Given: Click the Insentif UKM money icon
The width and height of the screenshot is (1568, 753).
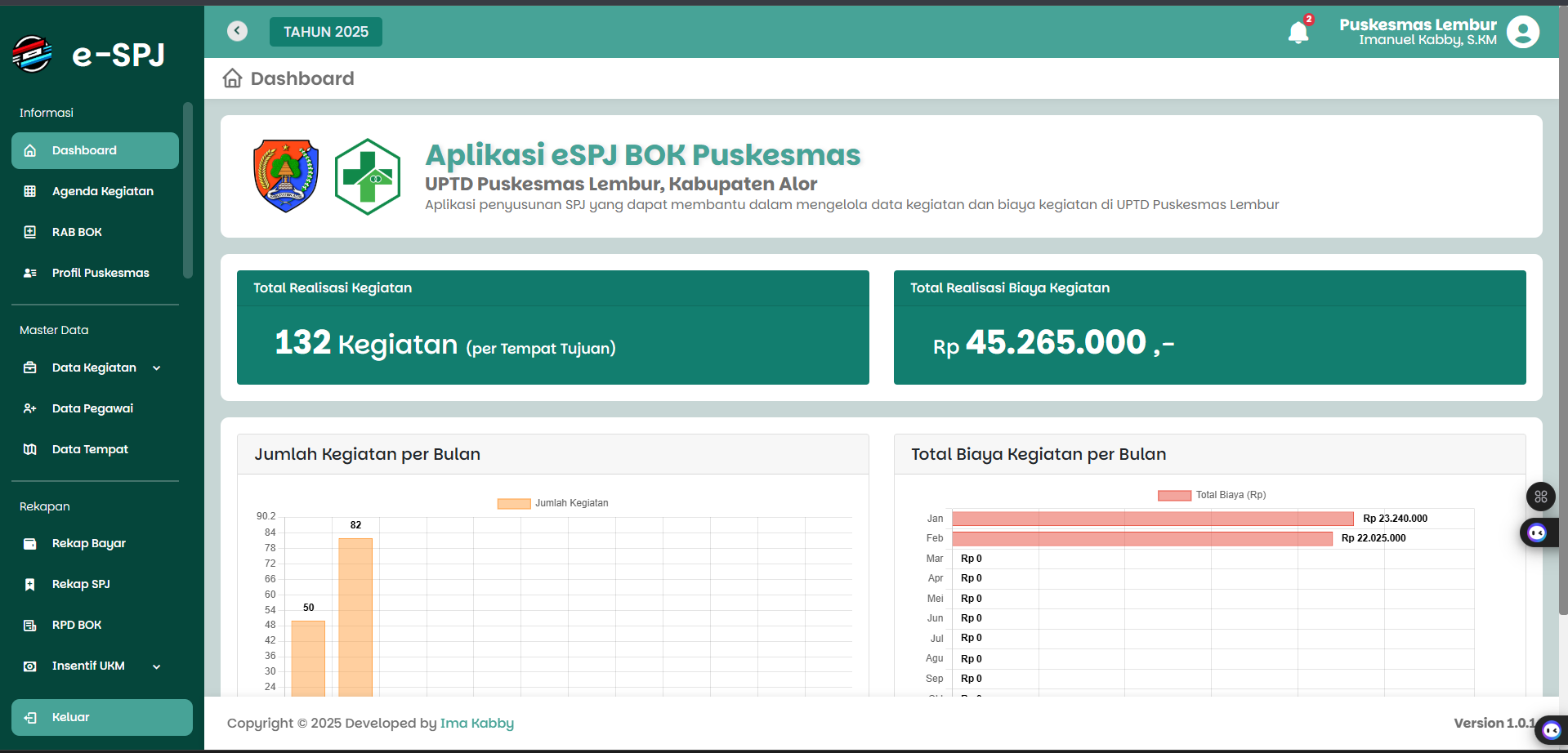Looking at the screenshot, I should pos(30,666).
